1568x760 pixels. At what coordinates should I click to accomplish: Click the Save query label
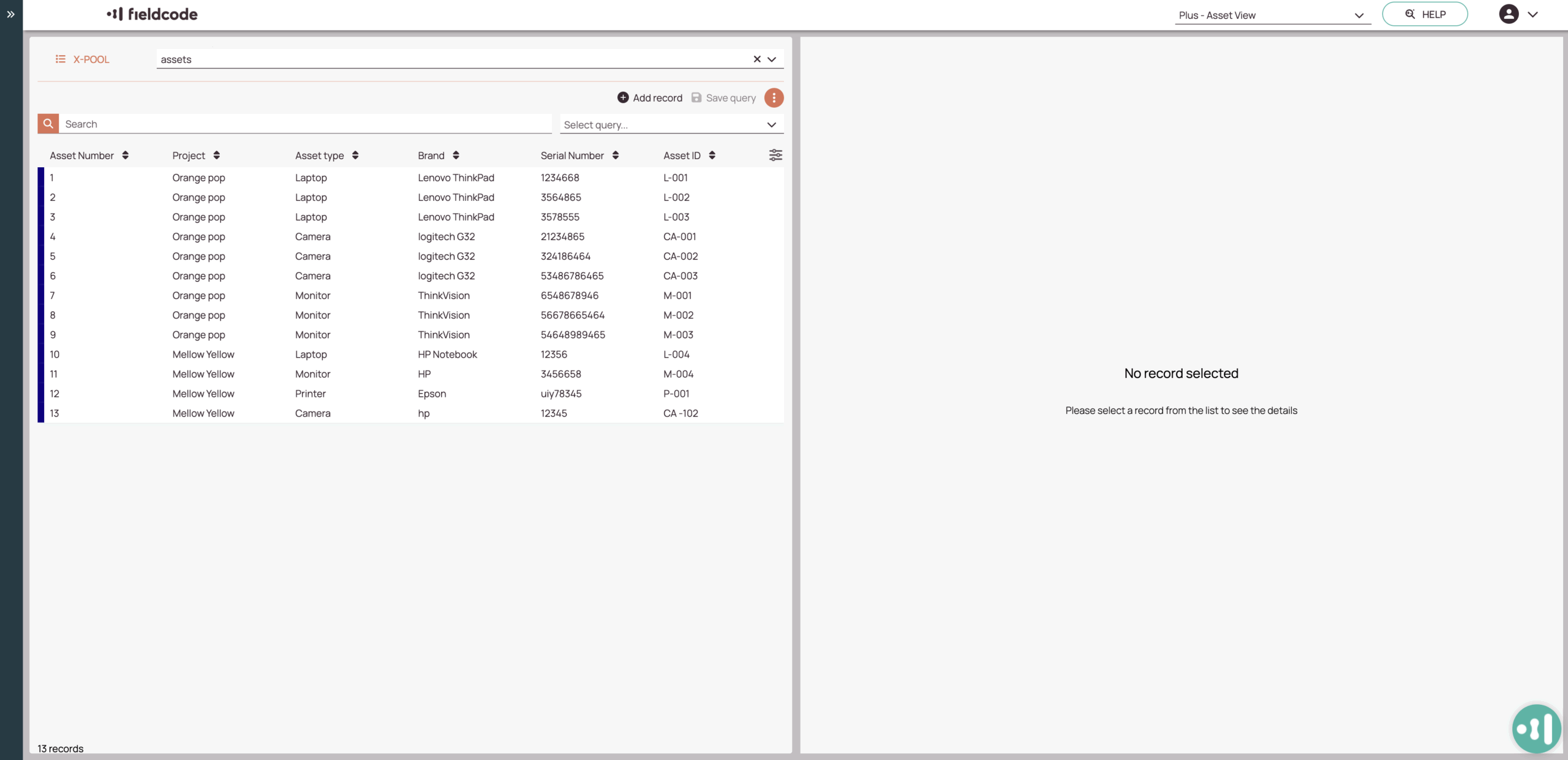coord(731,98)
